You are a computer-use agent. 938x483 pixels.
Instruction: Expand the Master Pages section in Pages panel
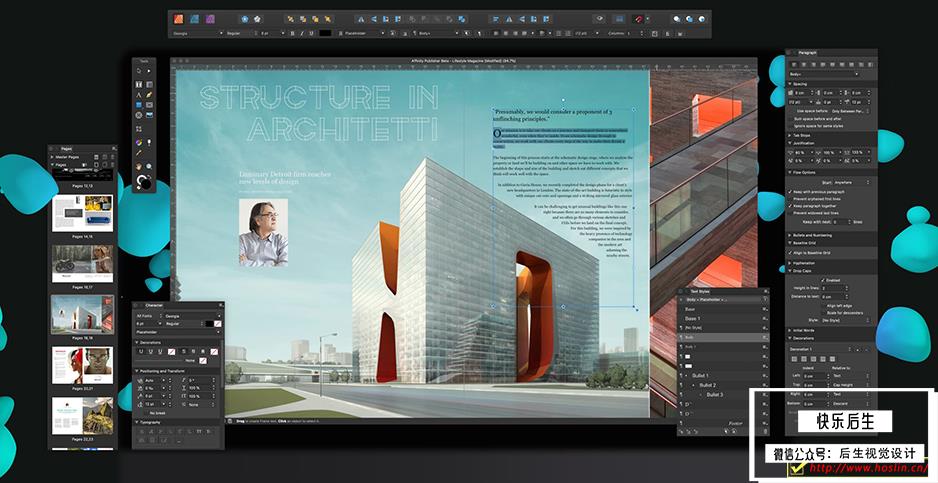pos(52,157)
